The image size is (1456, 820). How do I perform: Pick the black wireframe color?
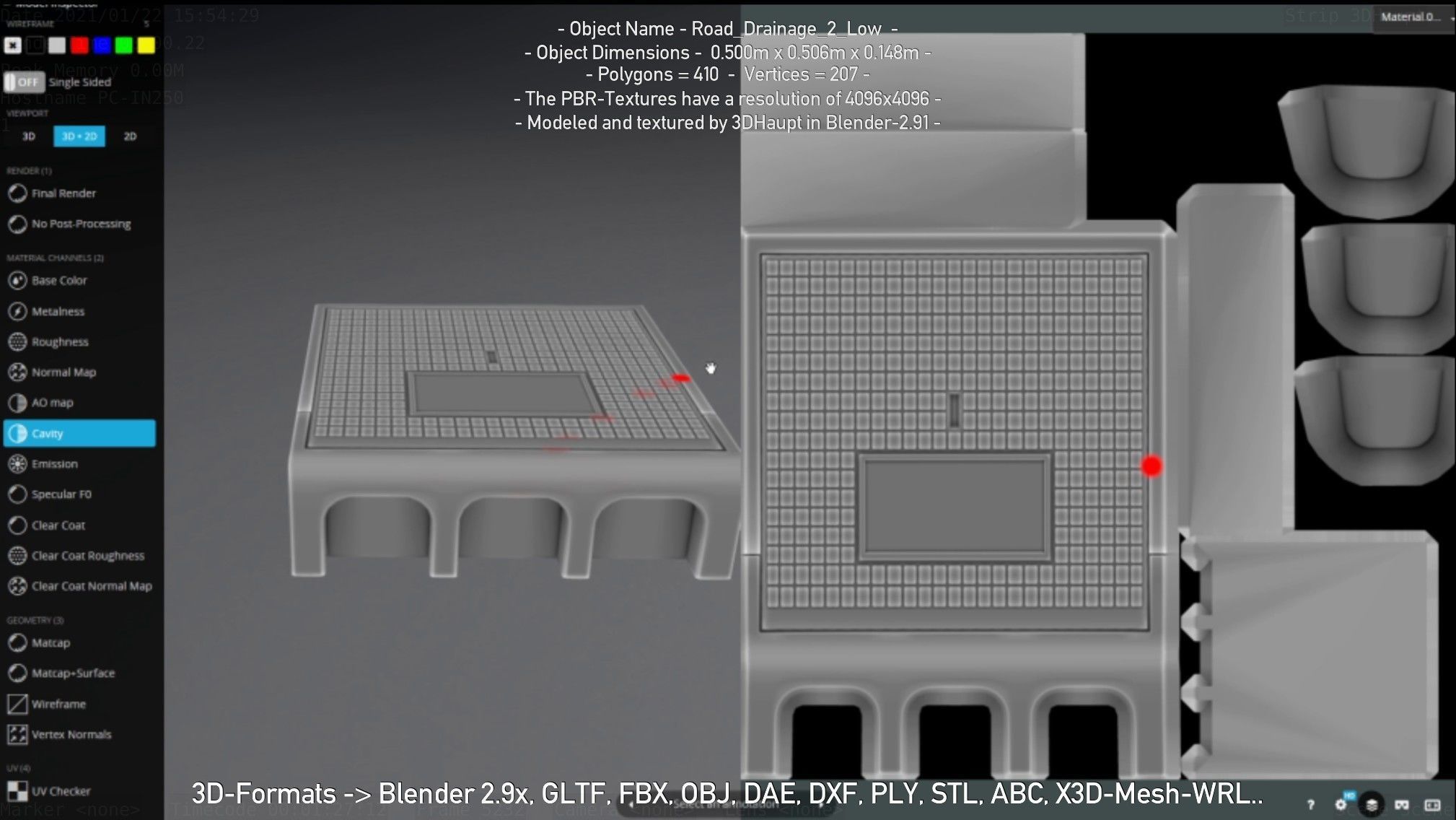click(x=35, y=45)
